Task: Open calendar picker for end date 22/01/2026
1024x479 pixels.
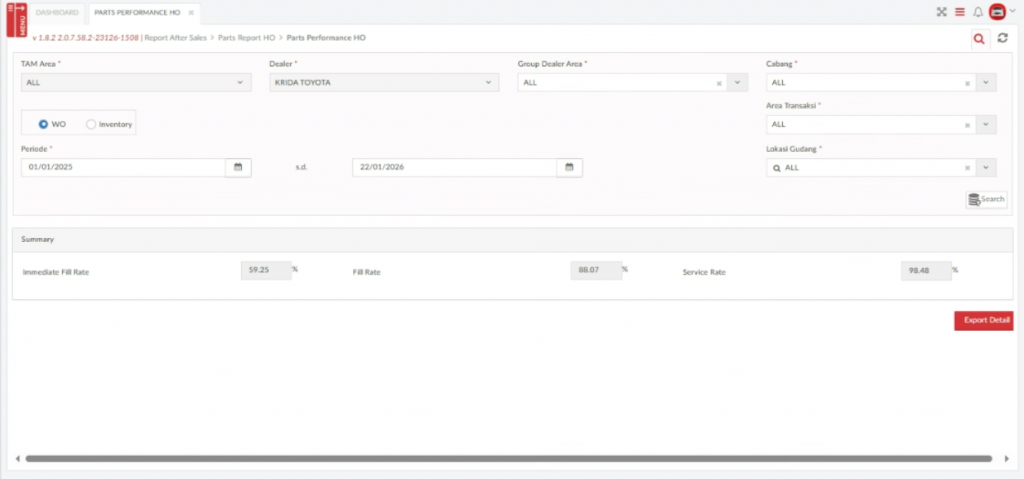Action: pyautogui.click(x=569, y=167)
